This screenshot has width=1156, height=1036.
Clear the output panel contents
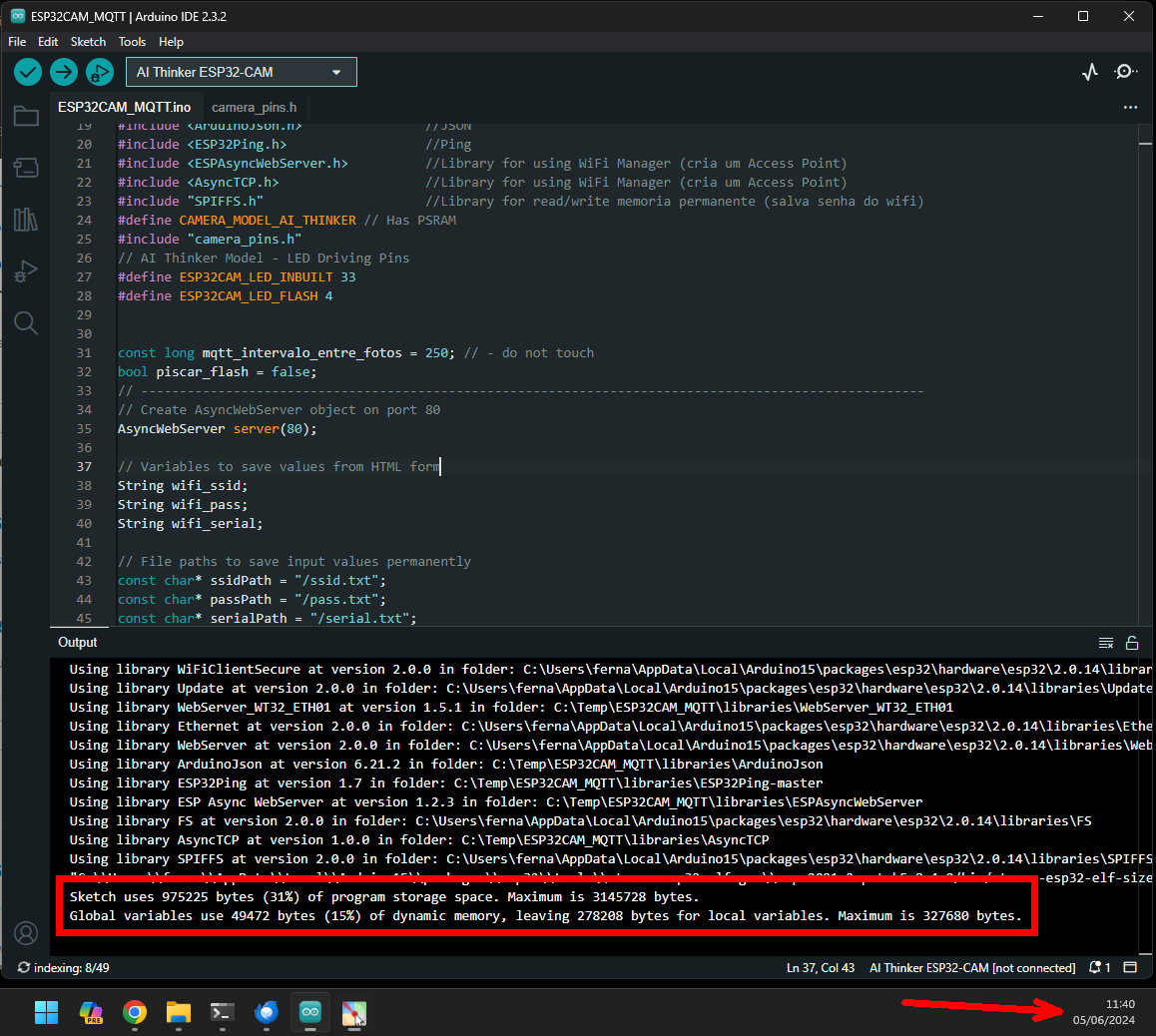(1106, 643)
